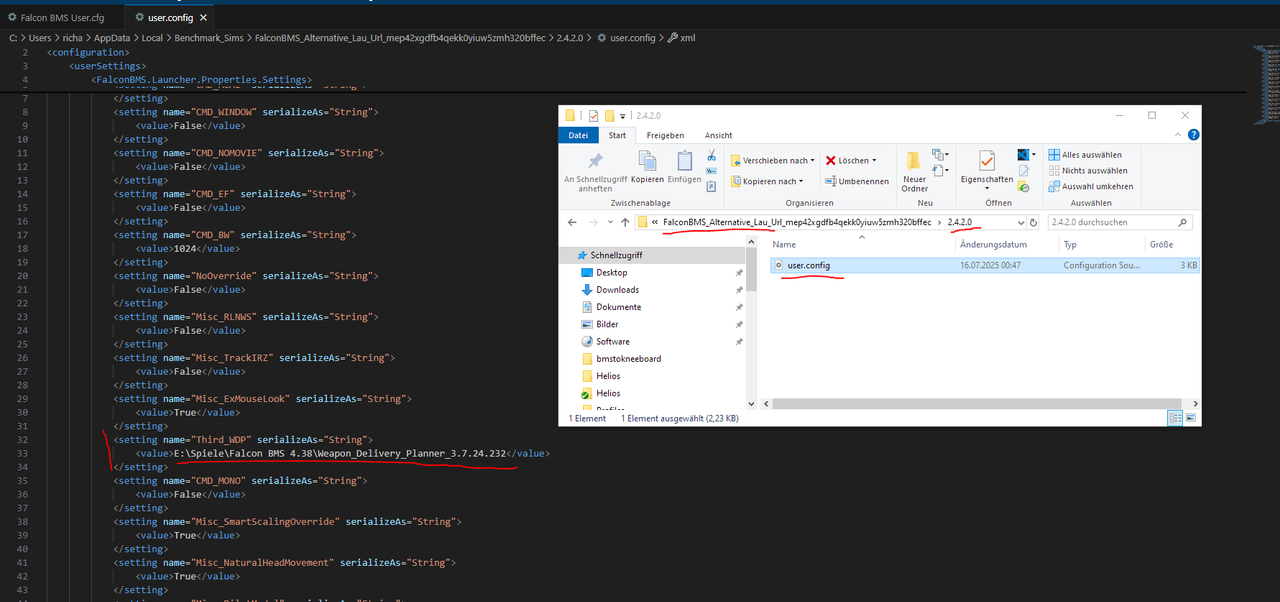Switch to the Falcon BMS User.cfg editor tab
The width and height of the screenshot is (1280, 602).
tap(62, 18)
